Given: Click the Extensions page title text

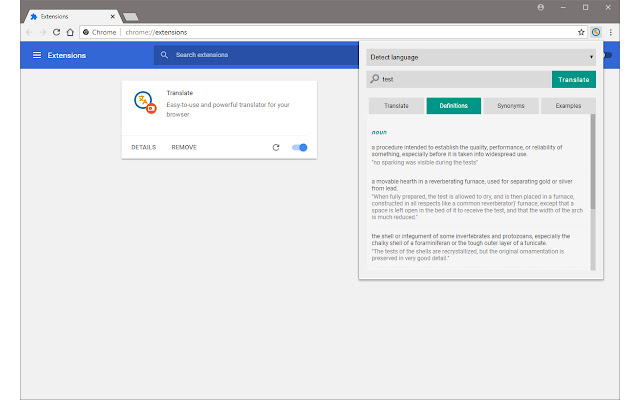Looking at the screenshot, I should [x=67, y=55].
